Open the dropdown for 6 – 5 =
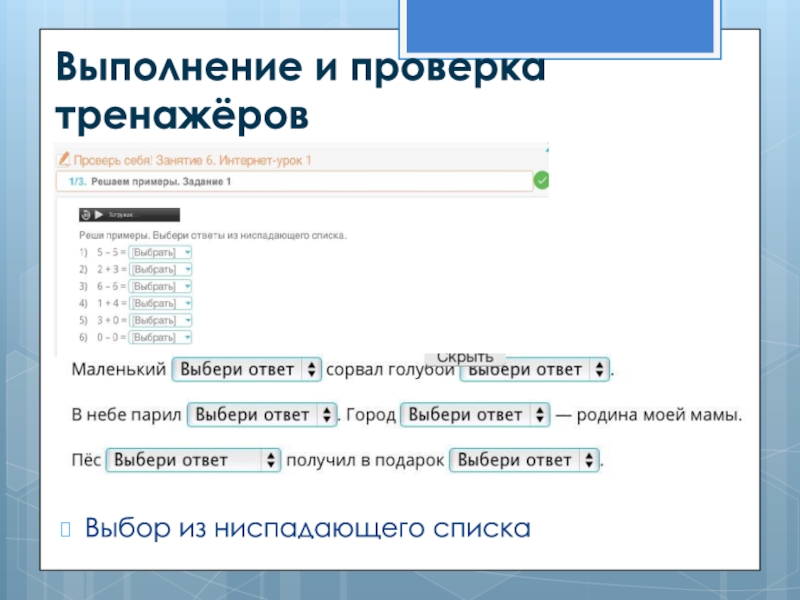The image size is (800, 600). click(160, 286)
